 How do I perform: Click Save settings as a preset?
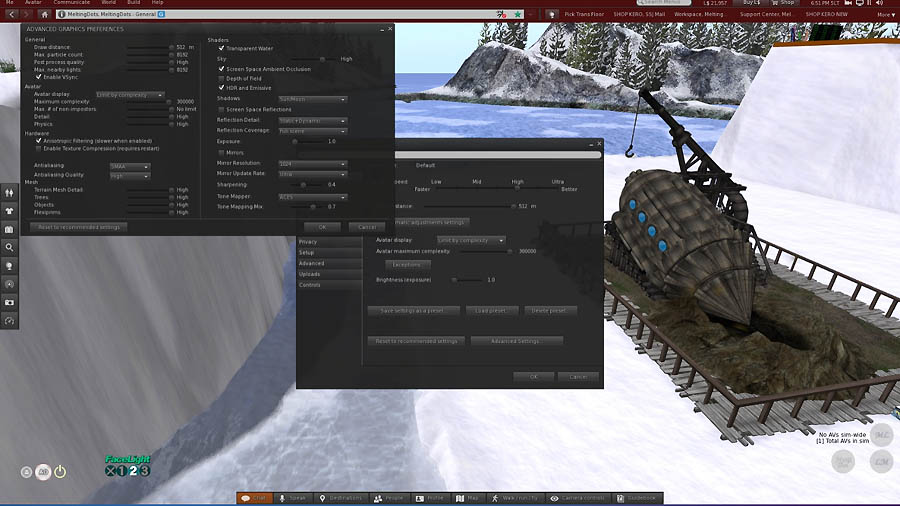(x=413, y=311)
